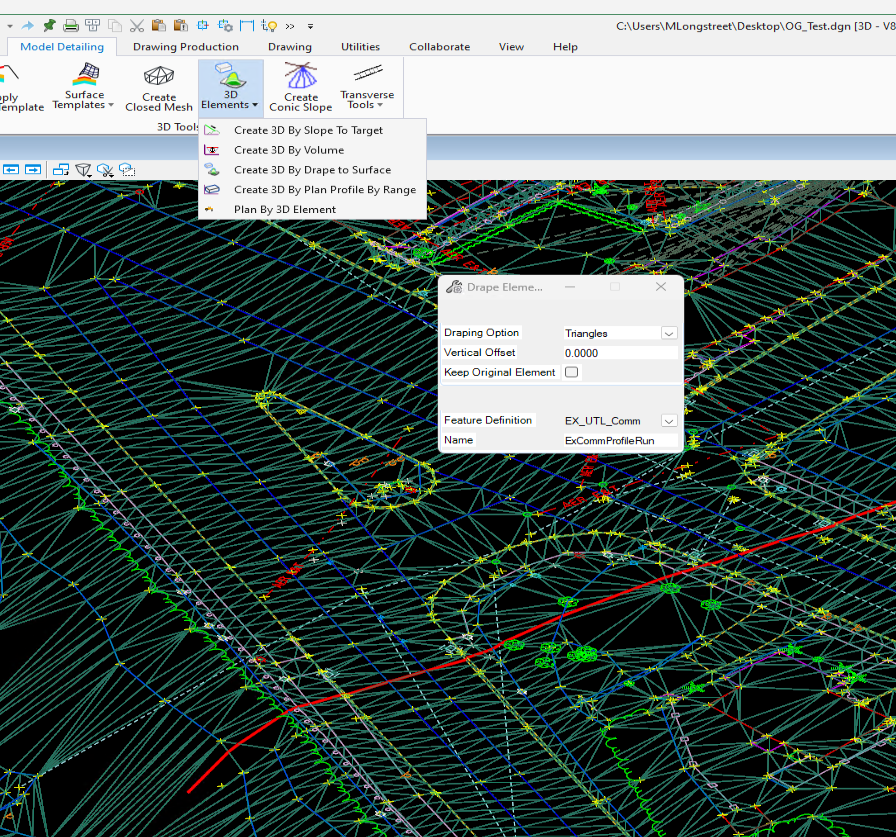Click the Cut scissors icon
Viewport: 896px width, 837px height.
137,25
